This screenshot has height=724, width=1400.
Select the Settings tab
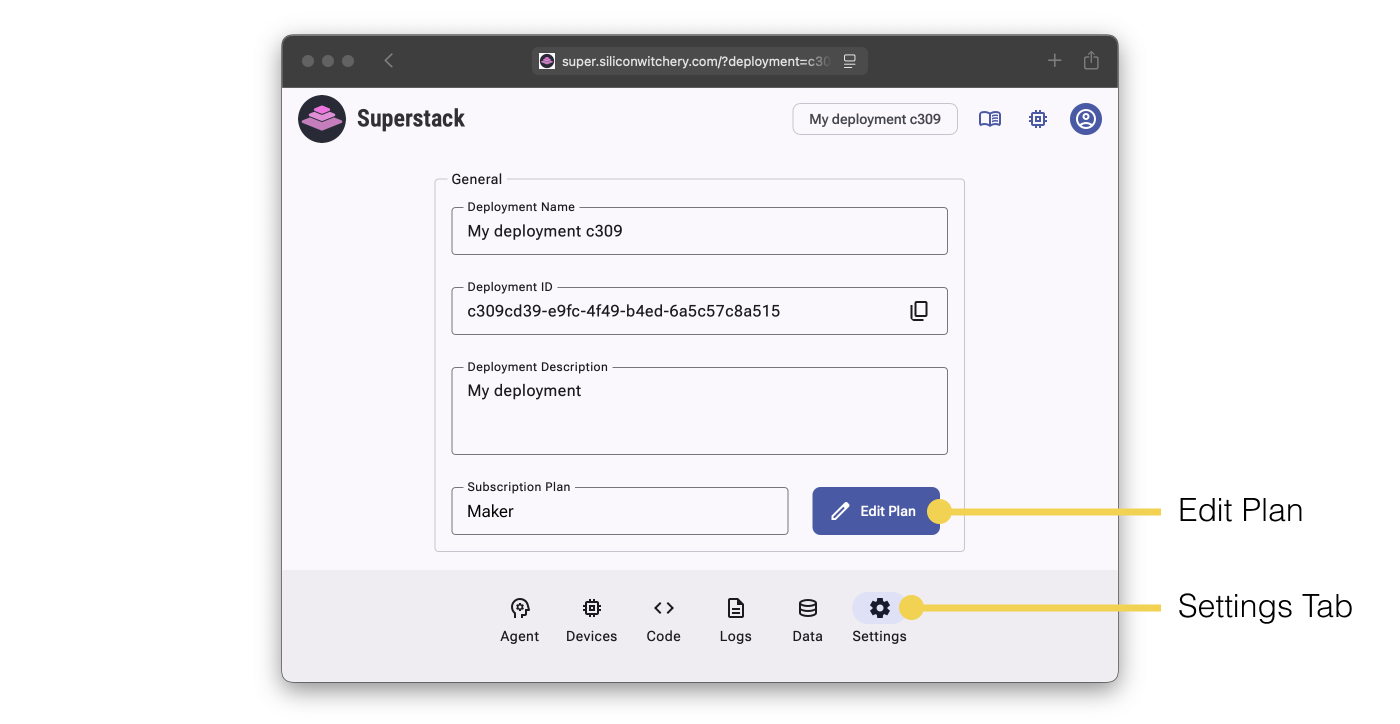[879, 620]
